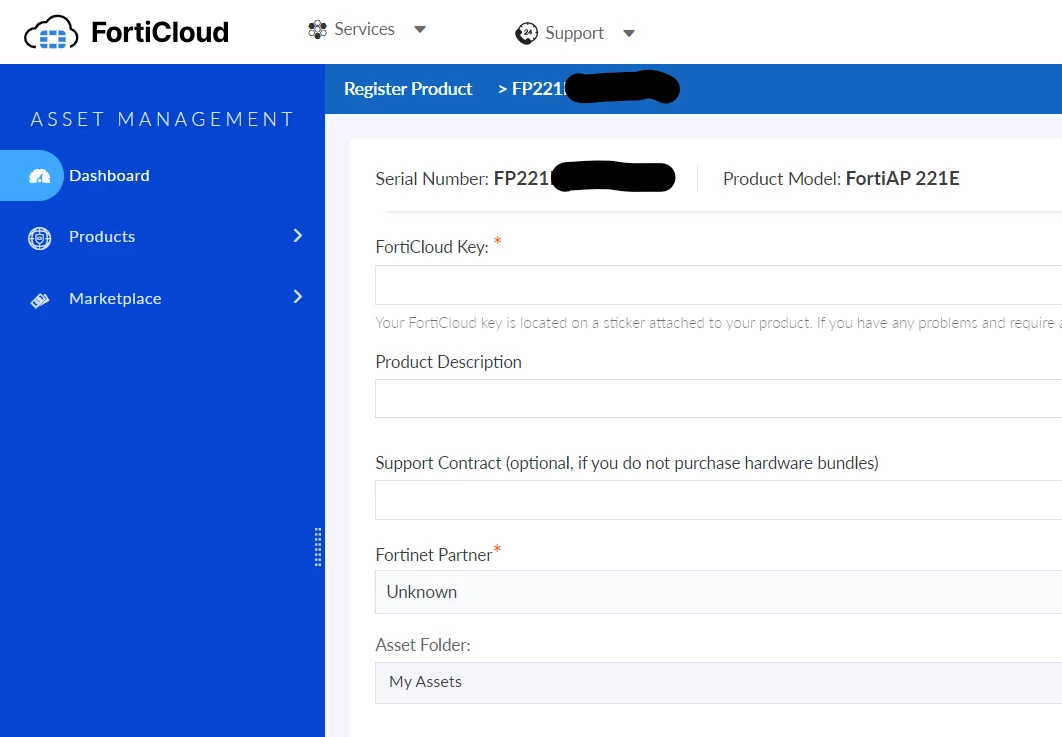This screenshot has width=1062, height=737.
Task: Open the Marketplace sidebar menu label
Action: pyautogui.click(x=115, y=299)
